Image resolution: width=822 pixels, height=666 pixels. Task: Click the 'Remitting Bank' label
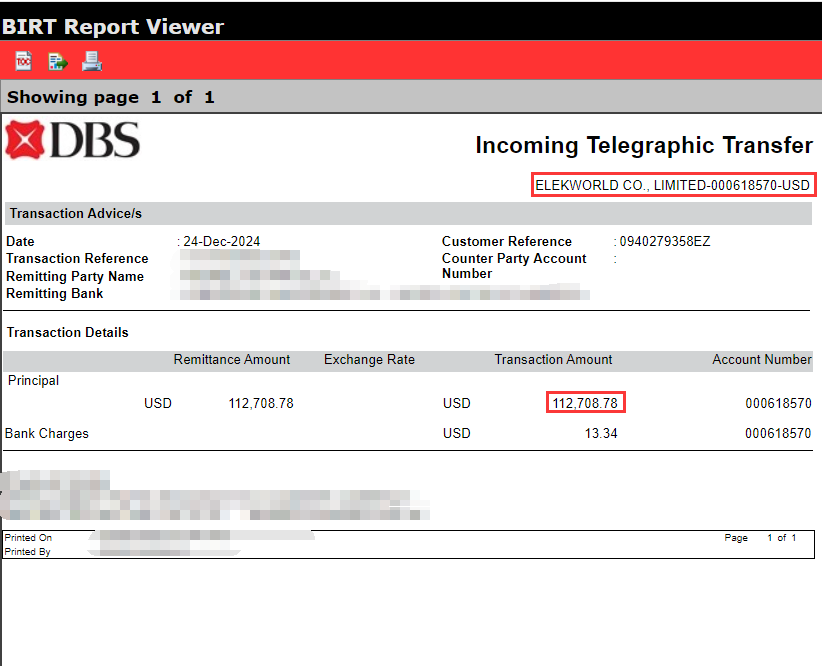tap(55, 293)
